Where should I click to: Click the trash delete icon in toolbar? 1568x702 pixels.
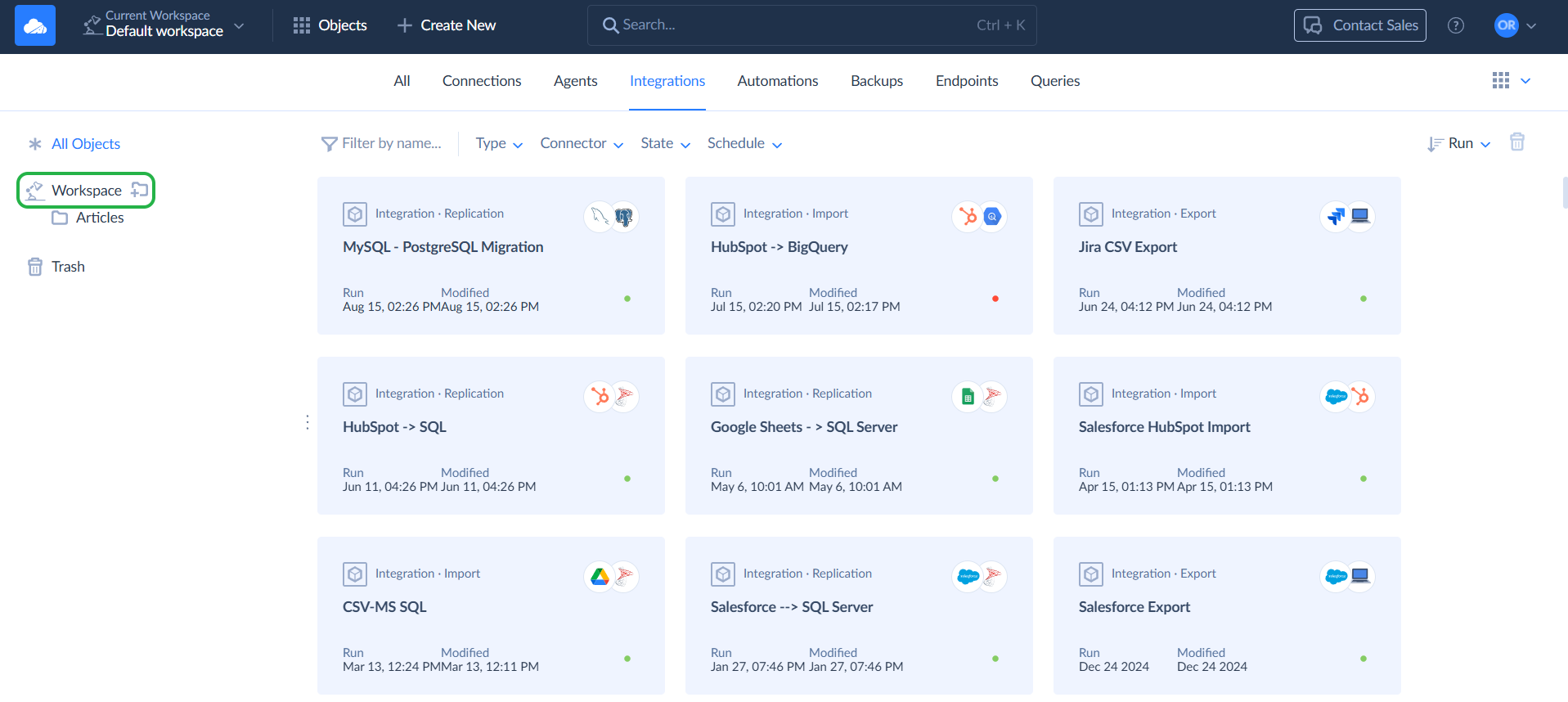1517,142
